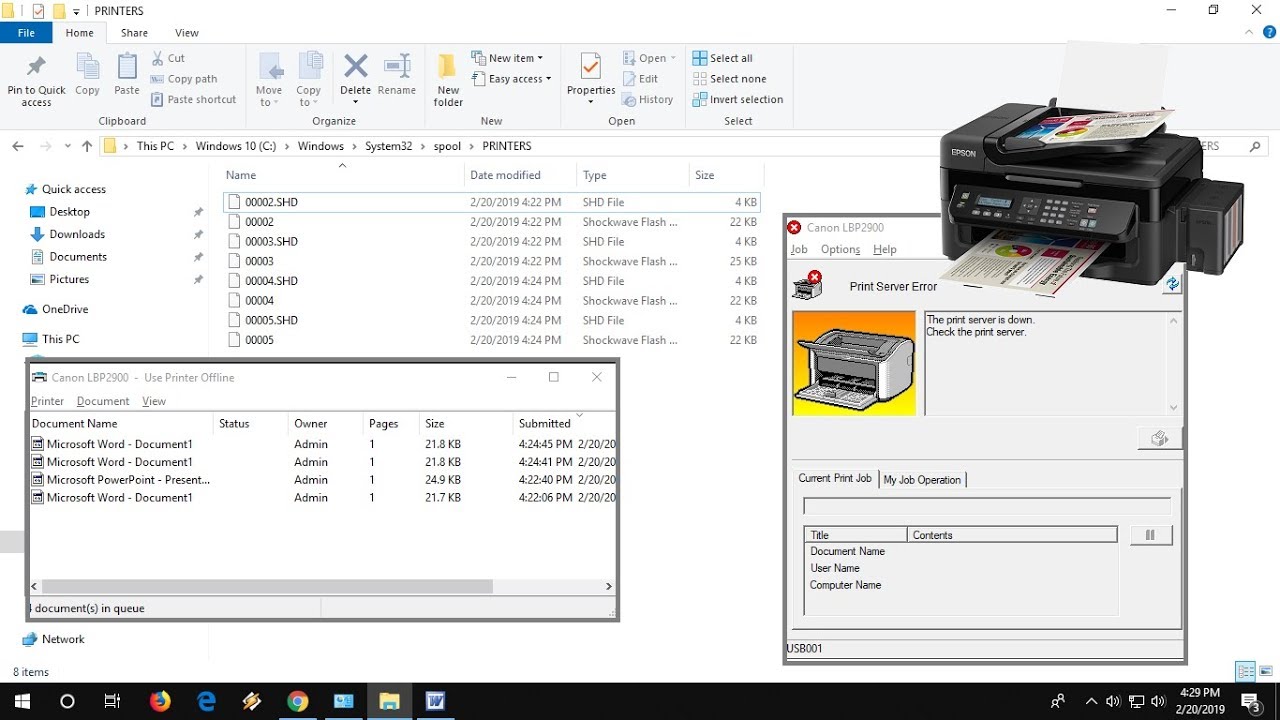The image size is (1280, 720).
Task: Click Invert selection in the ribbon
Action: click(738, 99)
